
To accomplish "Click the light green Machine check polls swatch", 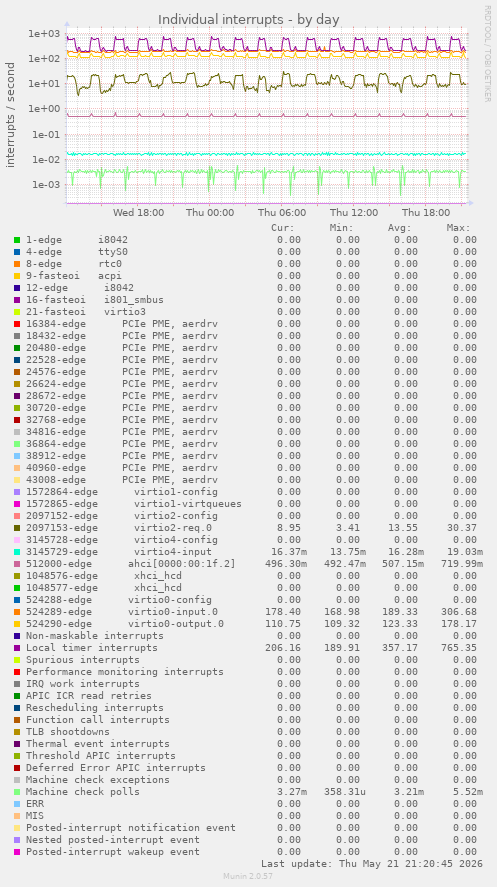I will [17, 792].
